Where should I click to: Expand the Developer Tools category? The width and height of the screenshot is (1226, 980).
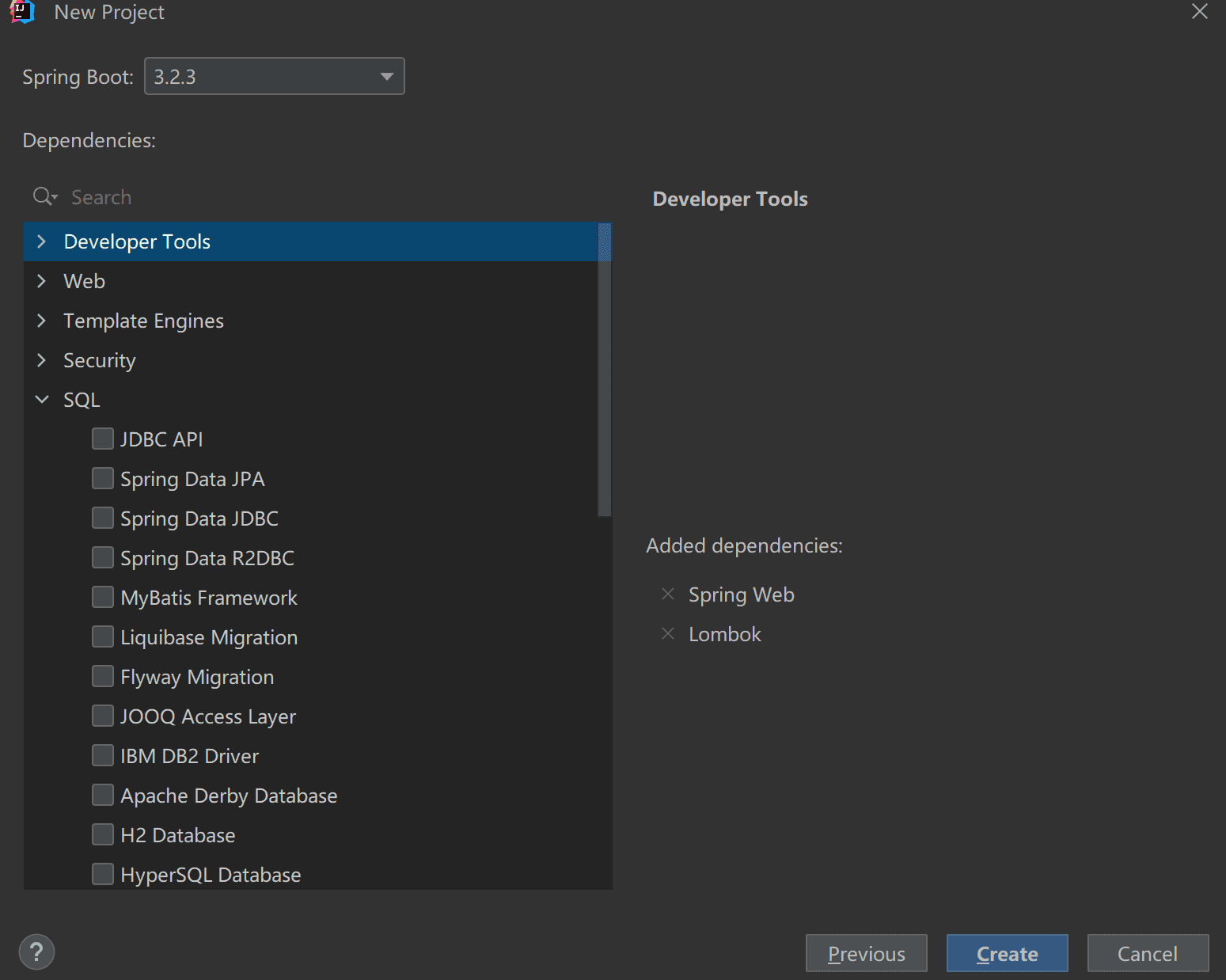[42, 241]
